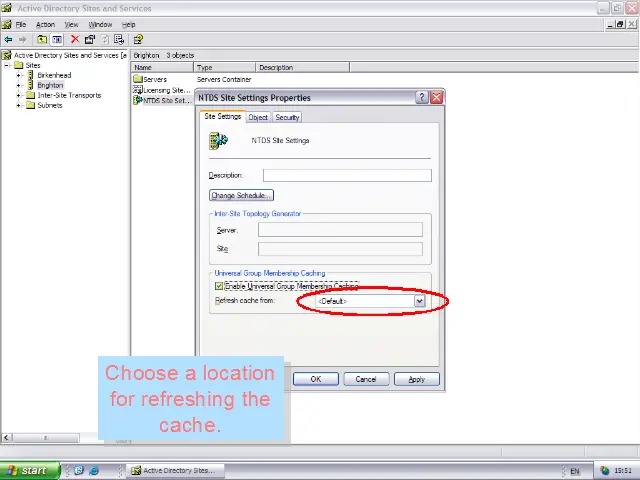This screenshot has width=640, height=480.
Task: Expand the Inter-Site Transports node
Action: click(18, 95)
